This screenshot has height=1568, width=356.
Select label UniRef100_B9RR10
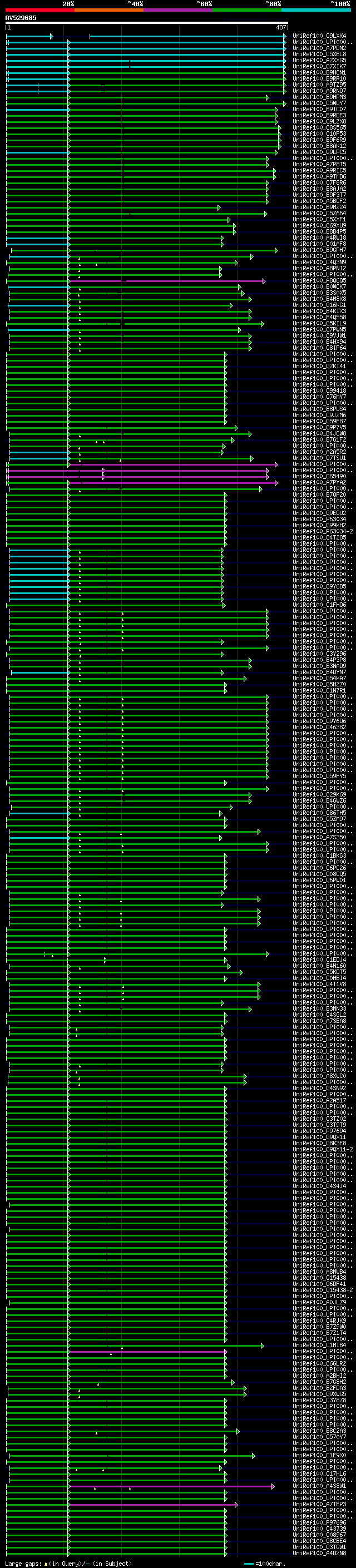point(319,78)
